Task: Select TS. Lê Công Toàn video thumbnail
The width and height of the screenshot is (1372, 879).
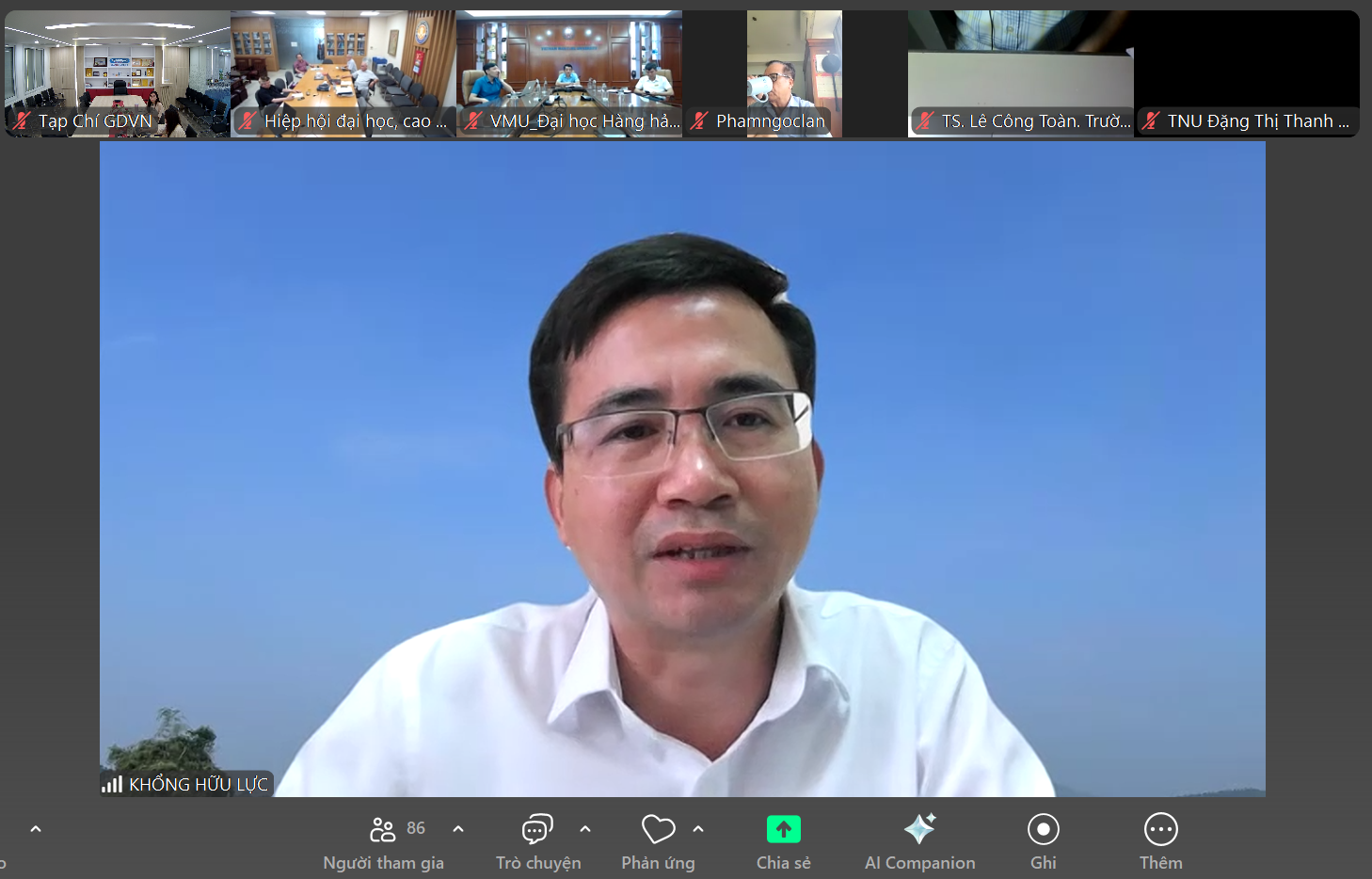Action: pos(1021,73)
